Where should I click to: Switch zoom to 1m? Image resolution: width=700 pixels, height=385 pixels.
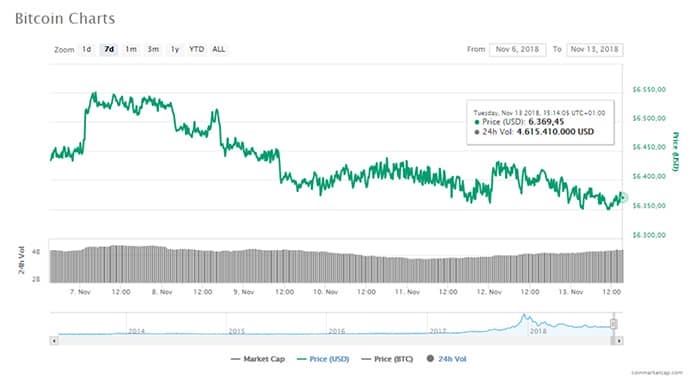click(x=131, y=49)
